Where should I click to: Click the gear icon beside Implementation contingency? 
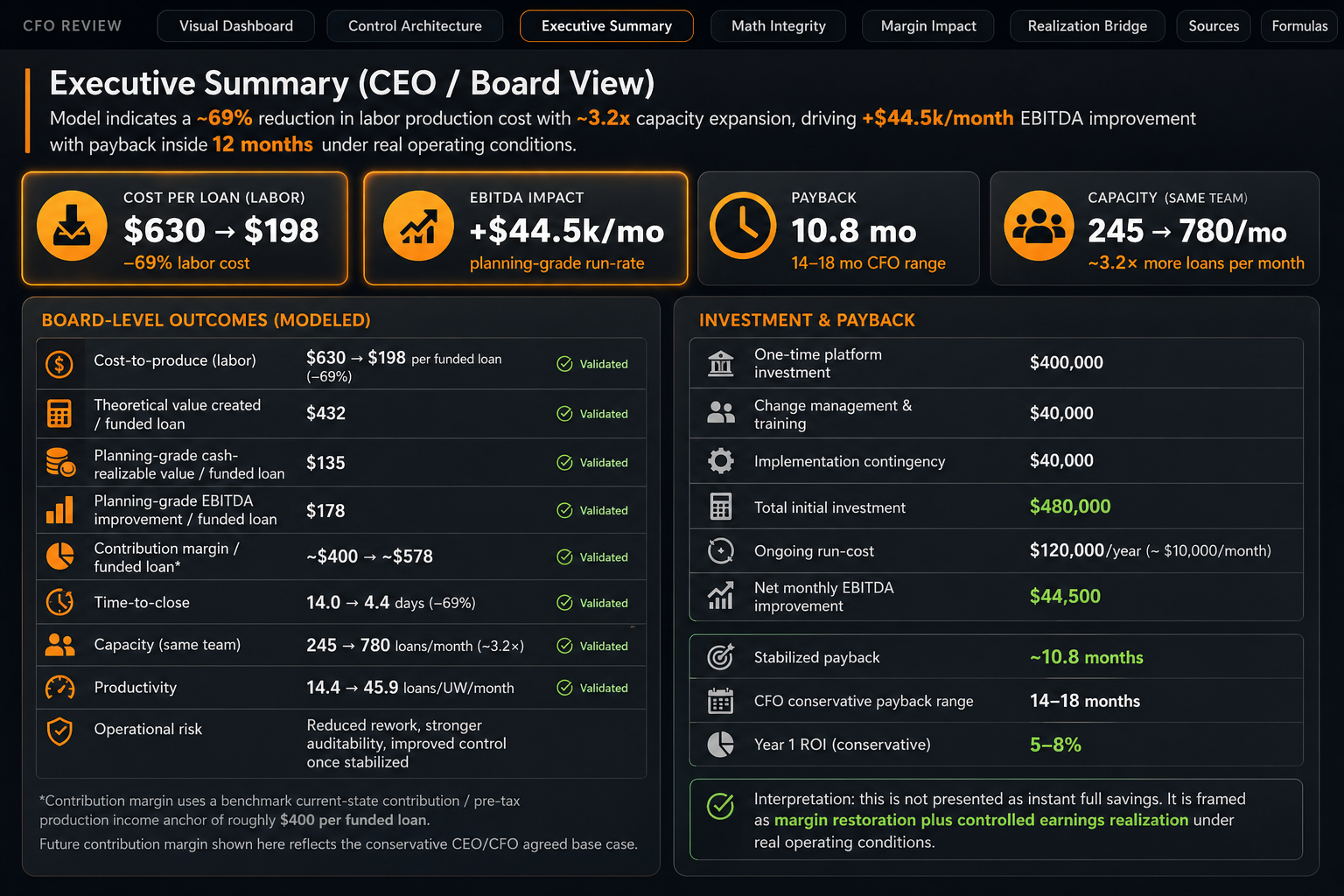[720, 461]
